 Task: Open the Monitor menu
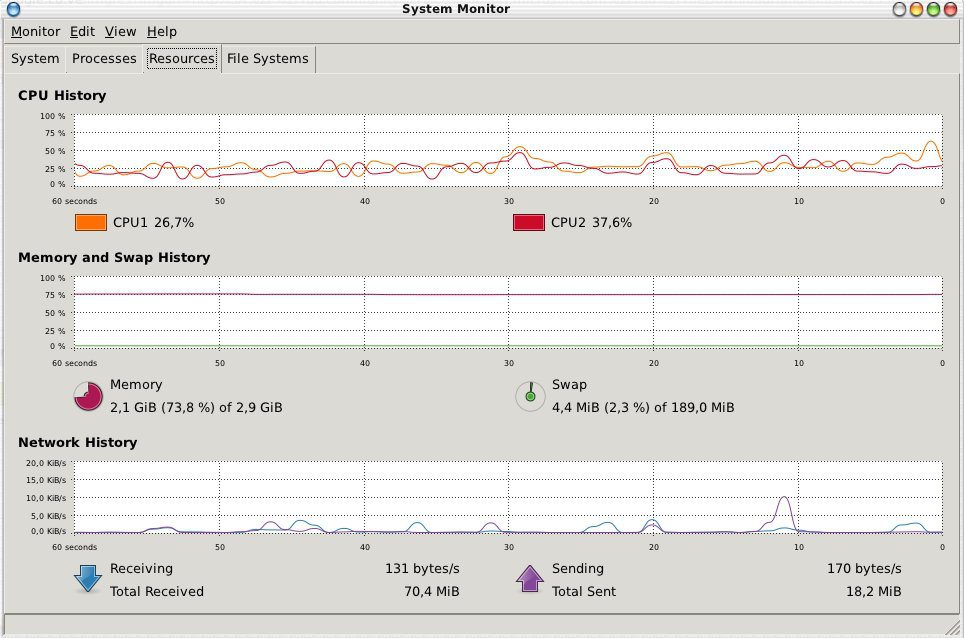click(36, 31)
